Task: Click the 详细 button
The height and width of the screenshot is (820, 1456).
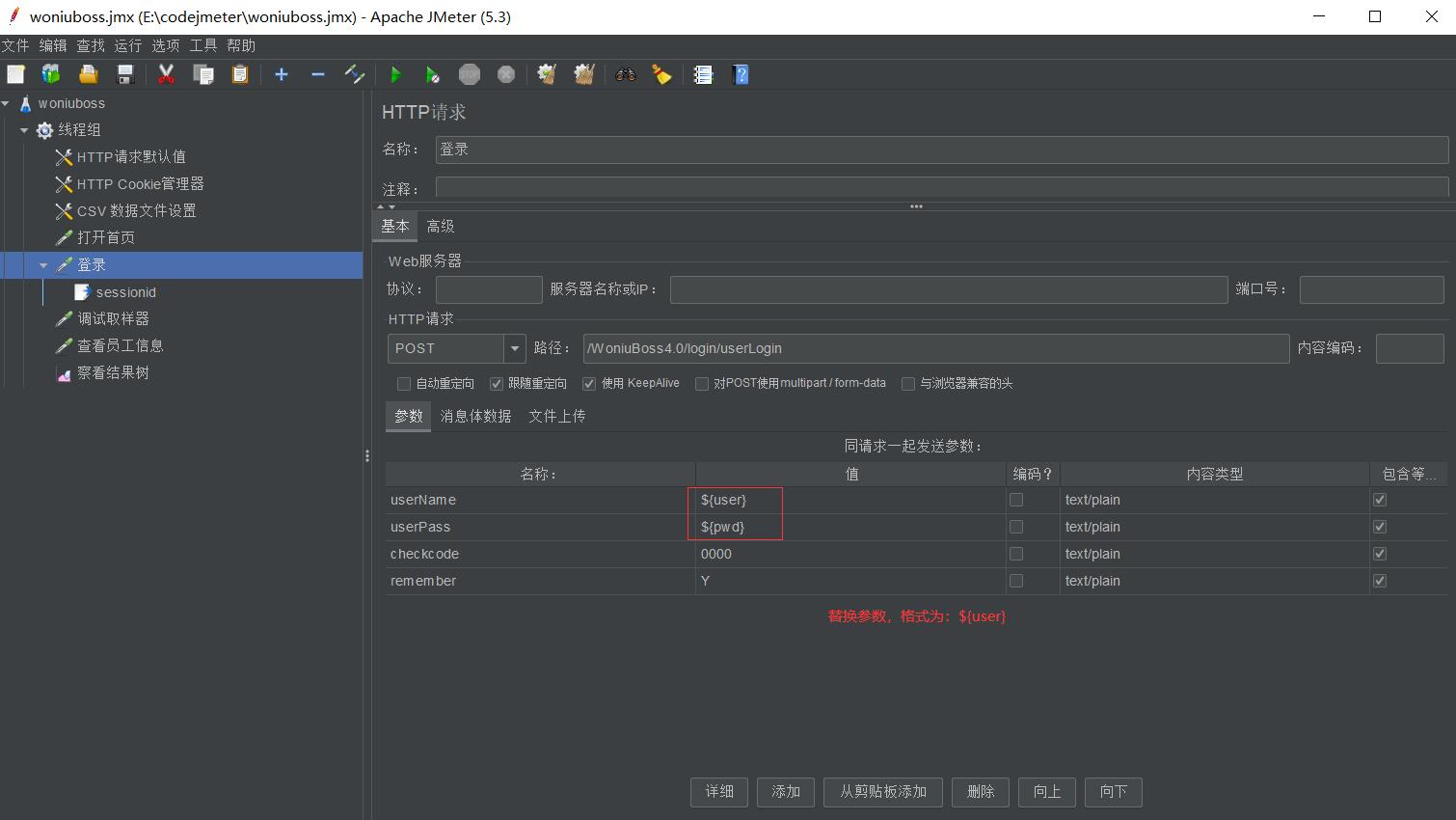Action: (x=719, y=792)
